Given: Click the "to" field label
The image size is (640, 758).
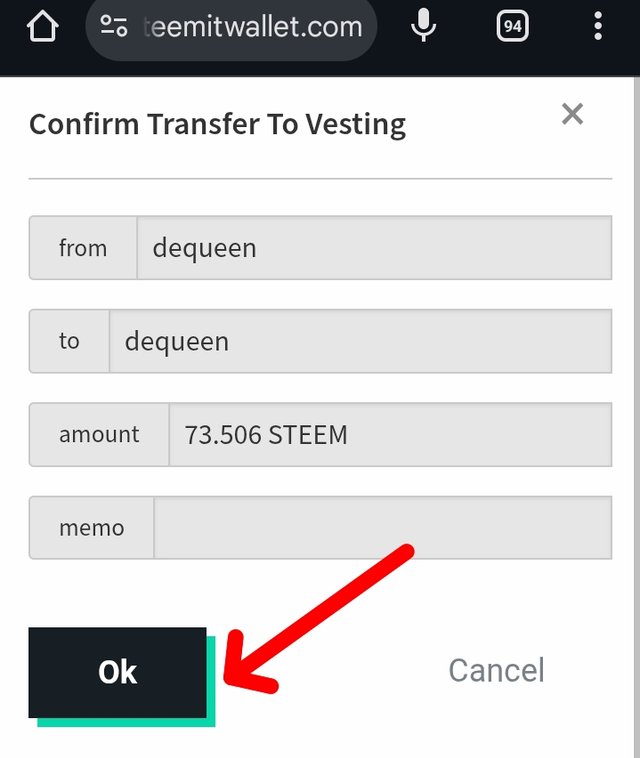Looking at the screenshot, I should pos(69,341).
